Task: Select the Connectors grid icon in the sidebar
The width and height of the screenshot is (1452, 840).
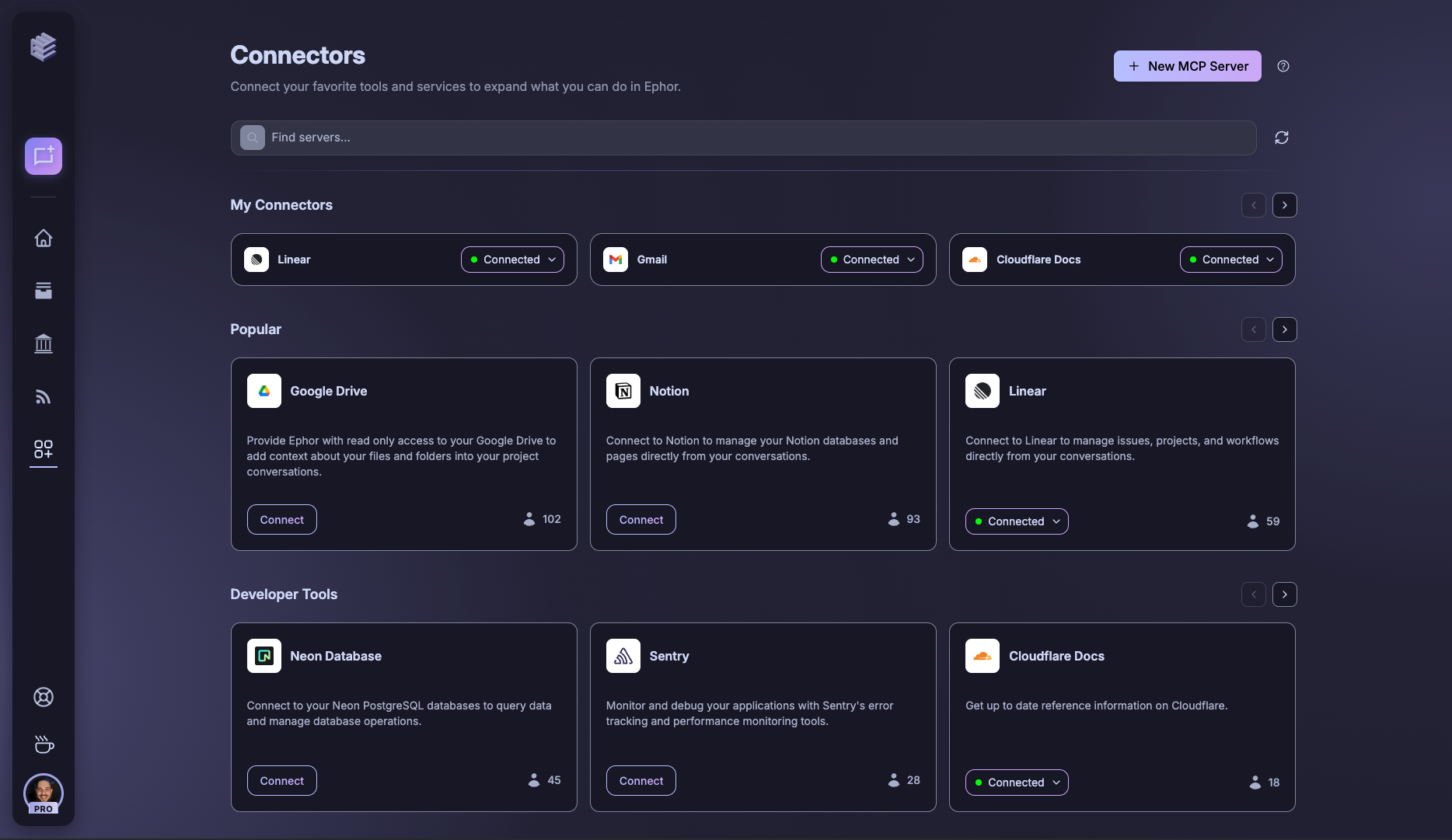Action: click(x=43, y=449)
